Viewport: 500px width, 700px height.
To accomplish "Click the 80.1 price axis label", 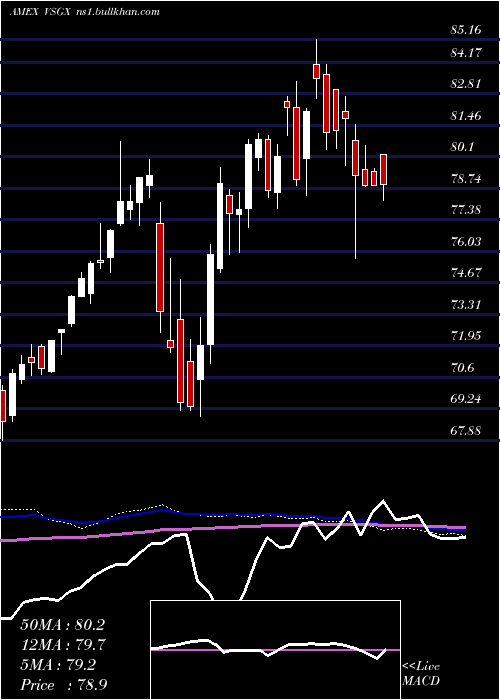I will pyautogui.click(x=463, y=147).
